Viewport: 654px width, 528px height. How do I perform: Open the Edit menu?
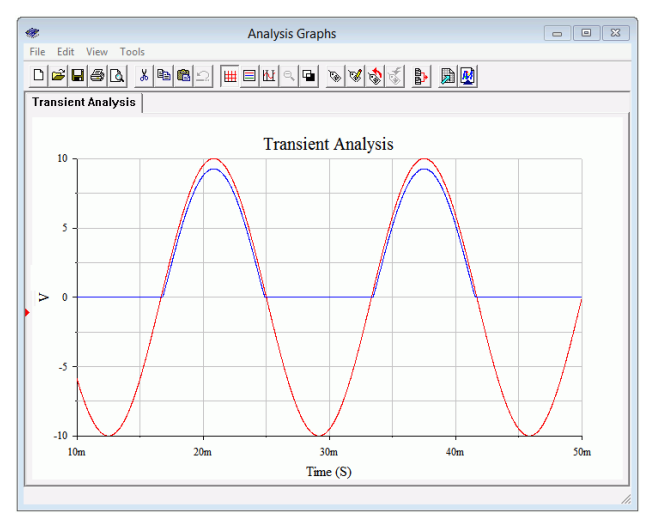[65, 52]
